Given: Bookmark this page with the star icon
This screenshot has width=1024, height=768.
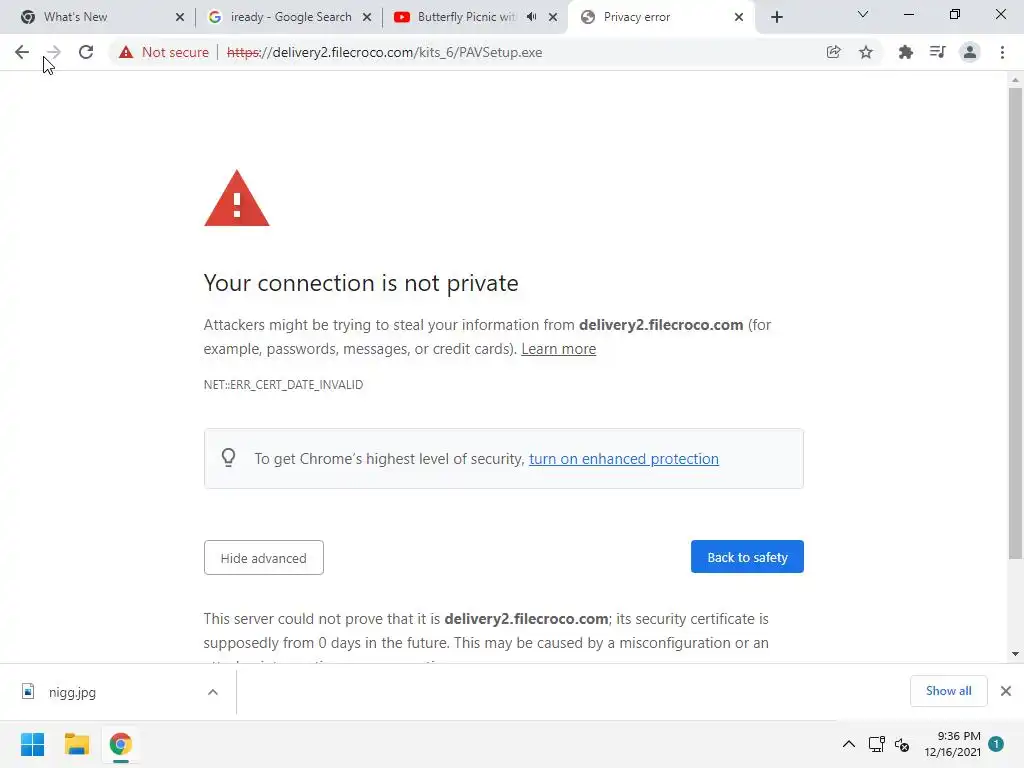Looking at the screenshot, I should (866, 52).
